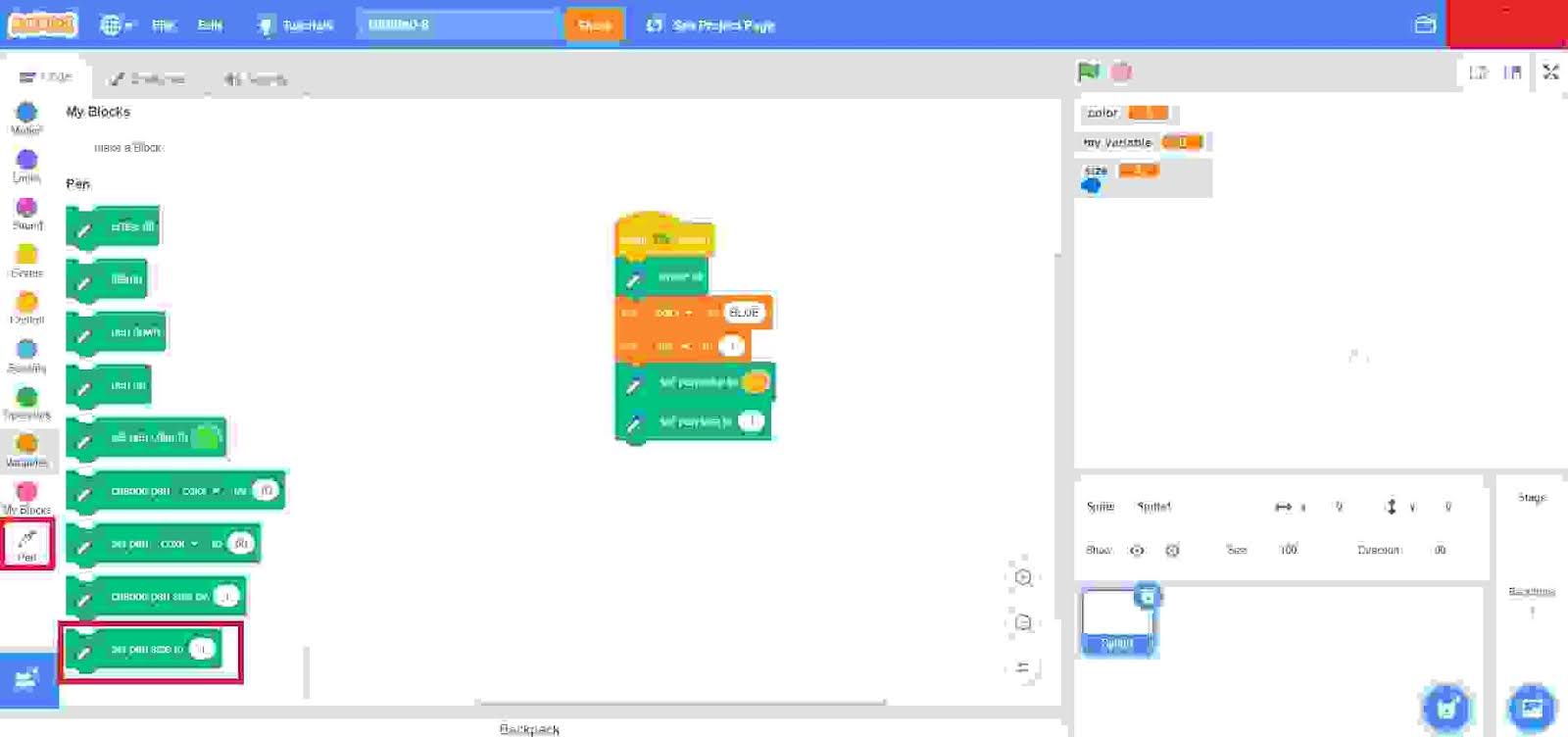Go to See Project Page
This screenshot has width=1568, height=737.
tap(711, 25)
